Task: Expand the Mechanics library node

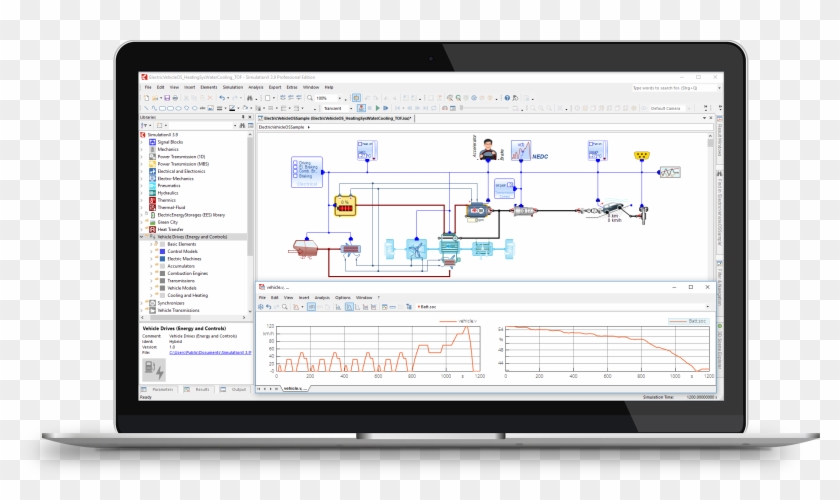Action: (x=142, y=150)
